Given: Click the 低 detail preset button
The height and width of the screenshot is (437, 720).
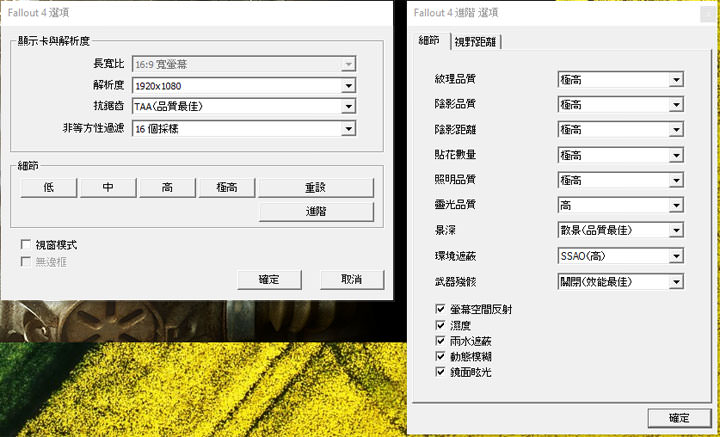Looking at the screenshot, I should click(49, 188).
